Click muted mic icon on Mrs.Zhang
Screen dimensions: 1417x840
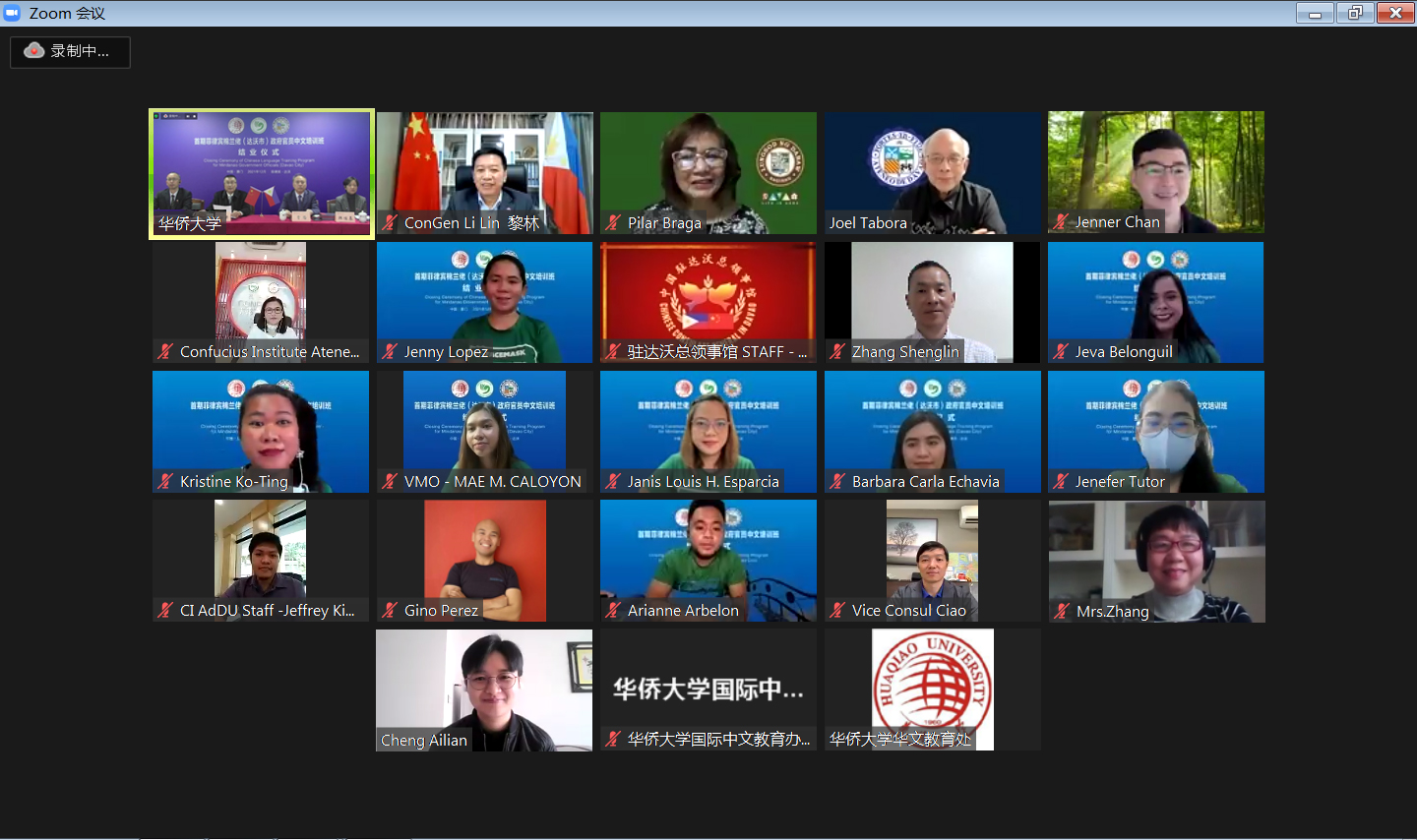tap(1062, 612)
